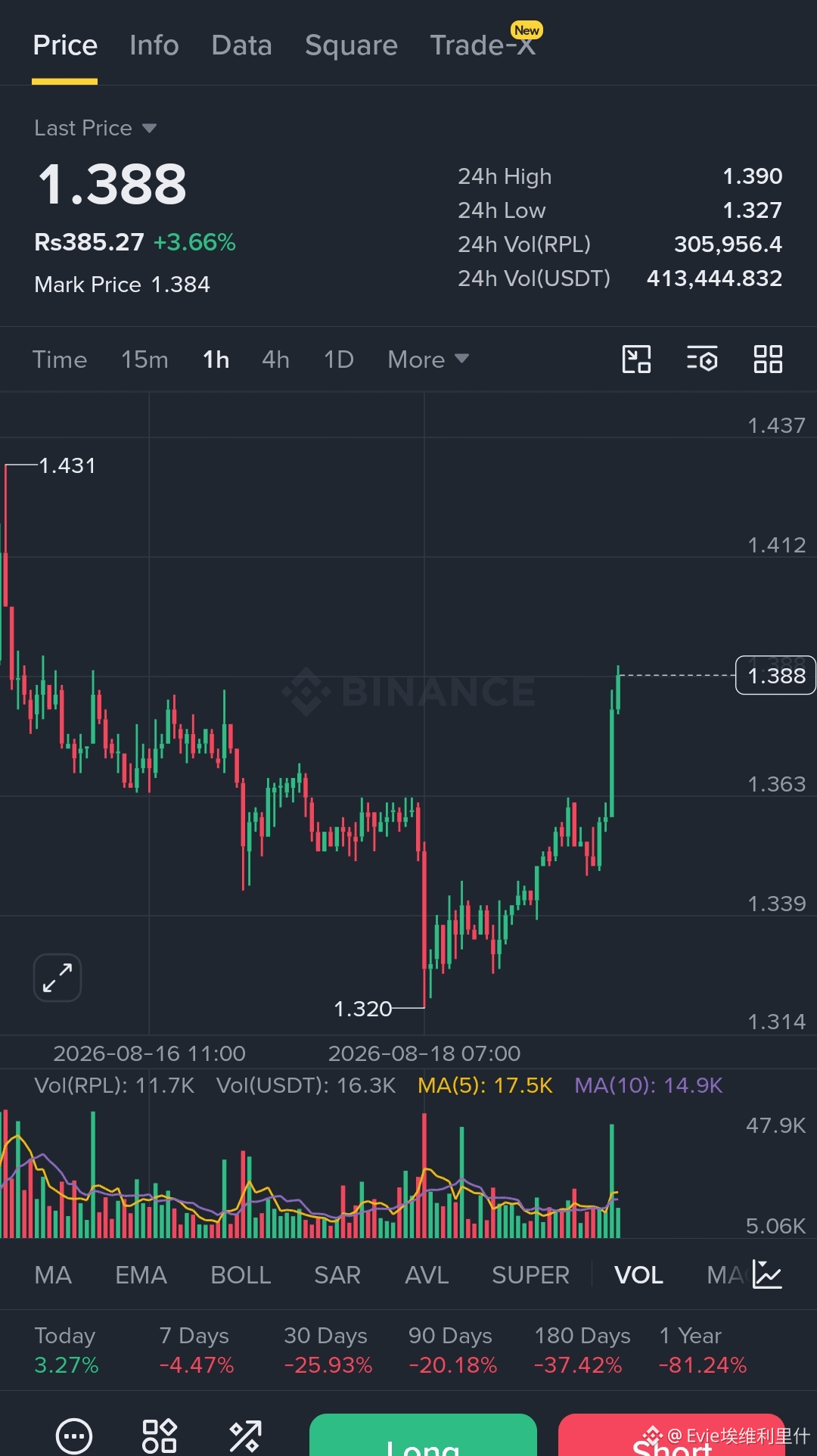Select the 1D chart interval
The width and height of the screenshot is (817, 1456).
coord(339,359)
